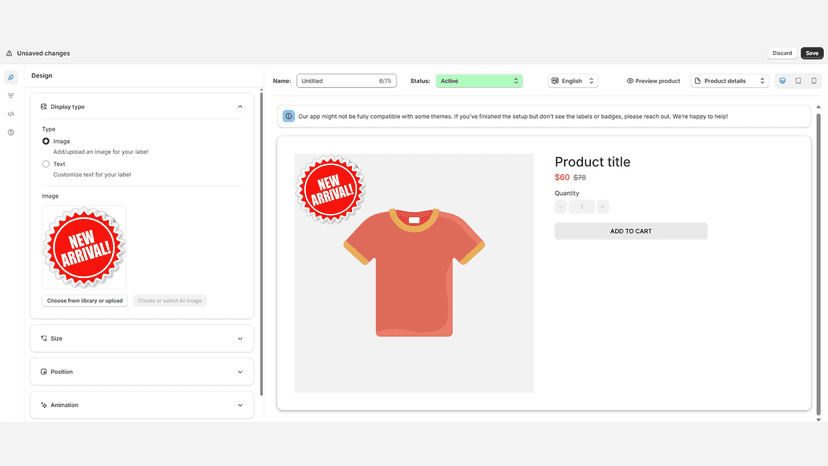
Task: Click the Position section icon
Action: point(44,371)
